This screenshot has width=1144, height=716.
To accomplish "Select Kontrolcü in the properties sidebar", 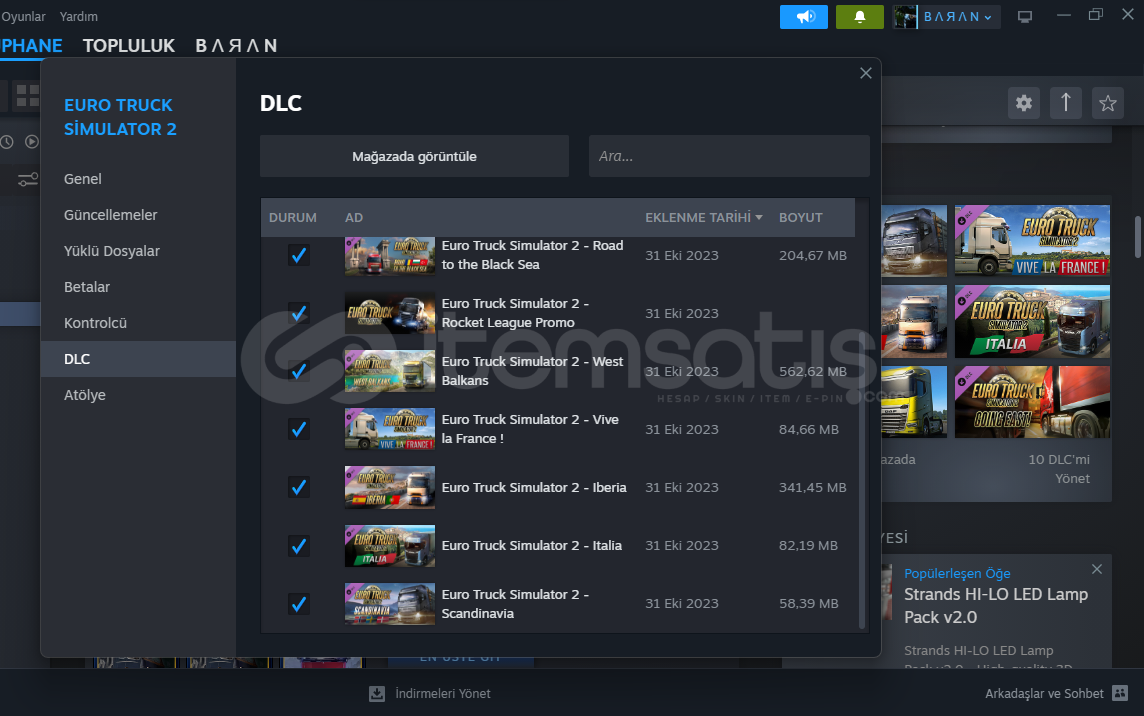I will pyautogui.click(x=138, y=323).
